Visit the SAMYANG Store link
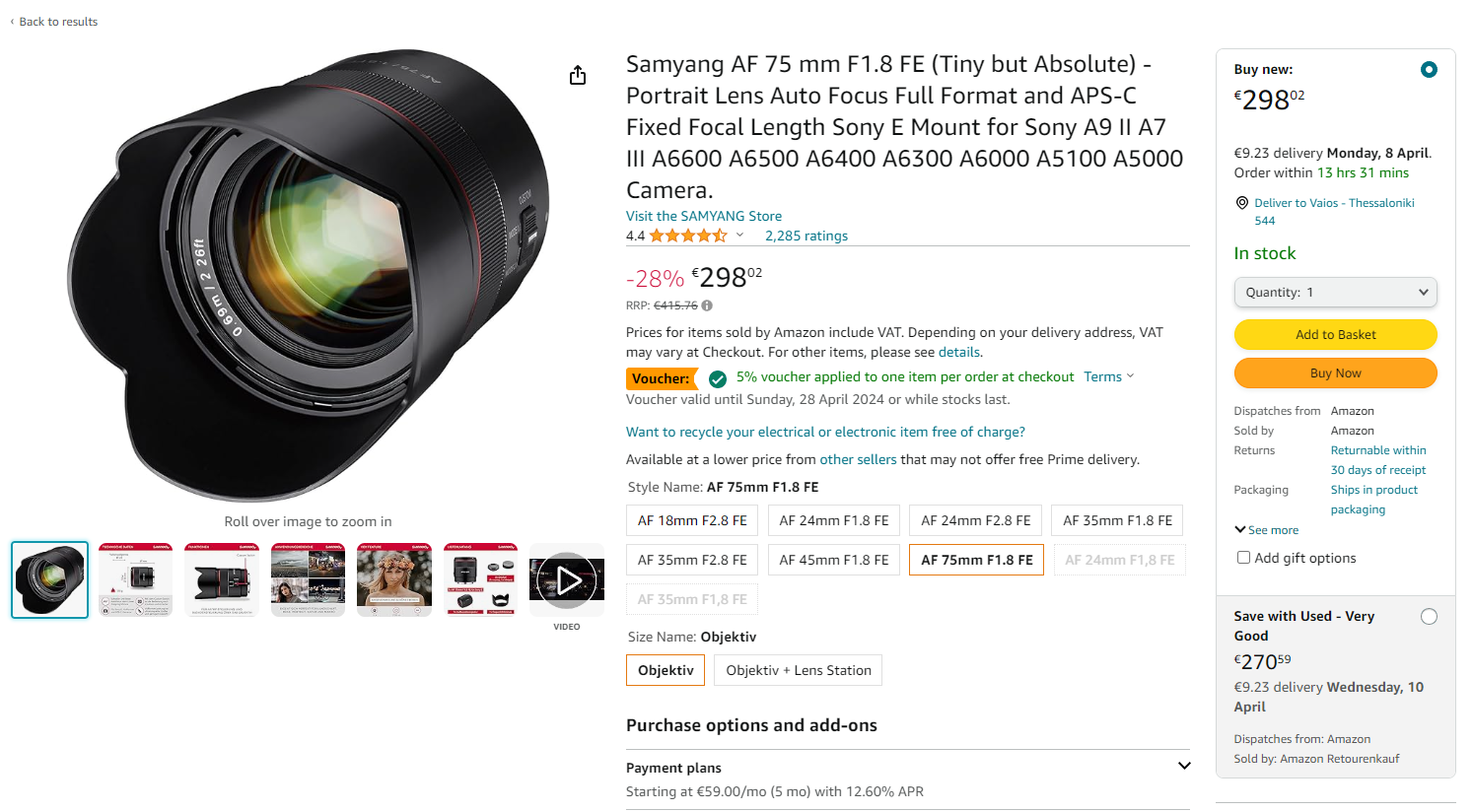 click(x=704, y=216)
